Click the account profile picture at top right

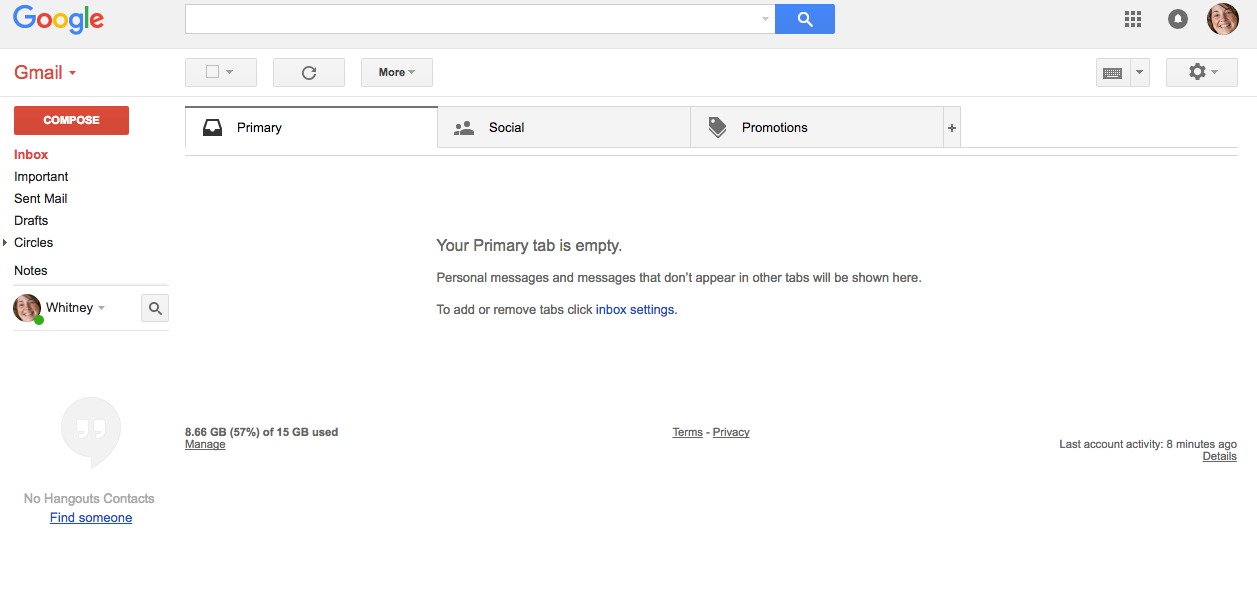[1222, 19]
